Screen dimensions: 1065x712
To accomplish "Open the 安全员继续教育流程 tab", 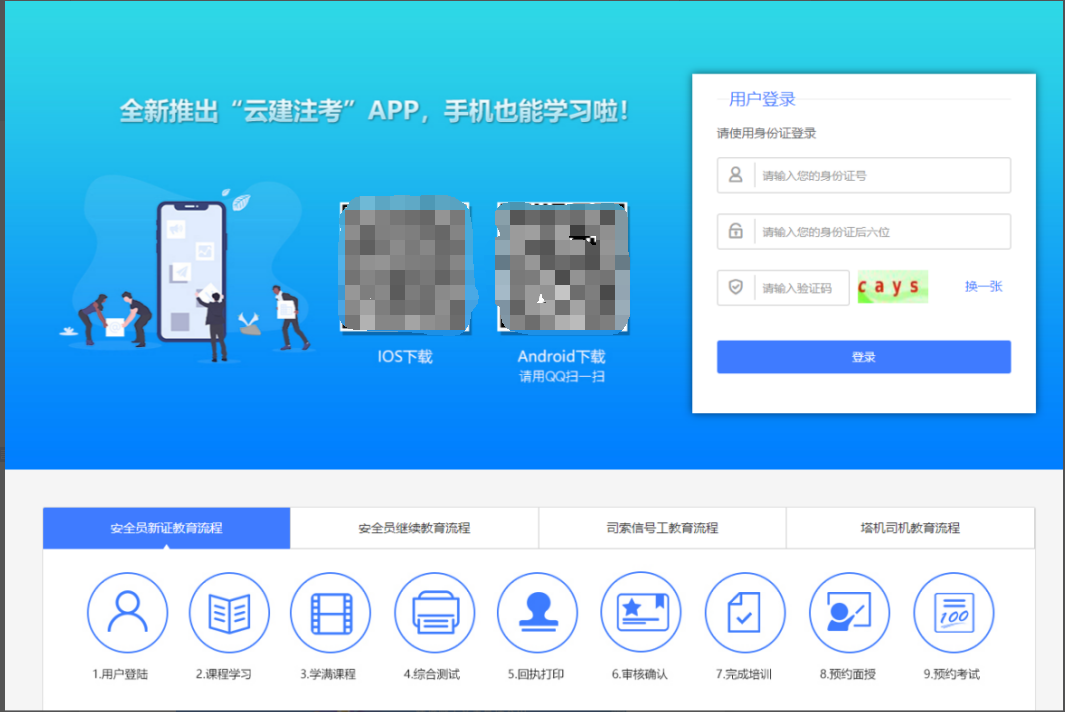I will (x=414, y=528).
